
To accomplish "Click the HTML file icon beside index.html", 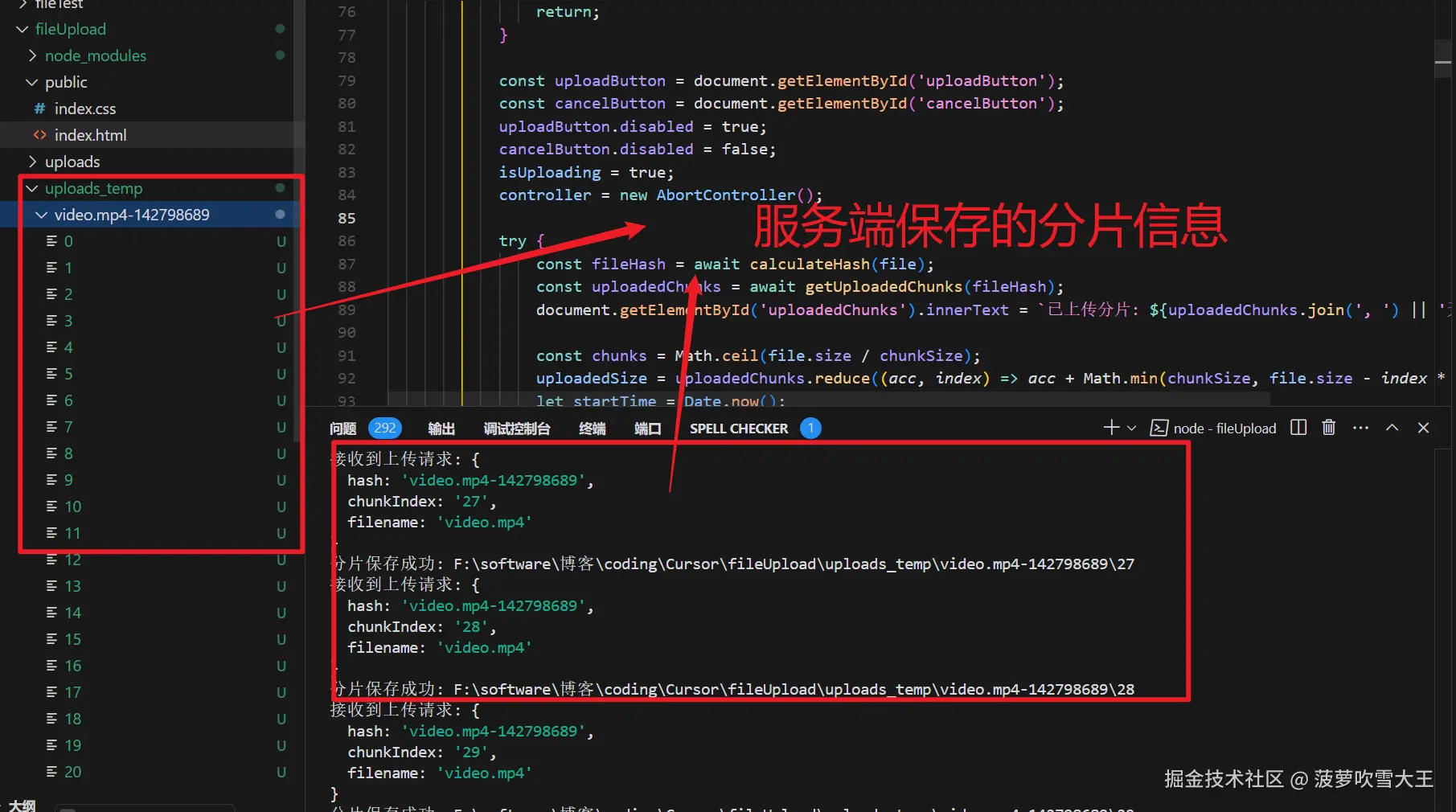I will [40, 135].
